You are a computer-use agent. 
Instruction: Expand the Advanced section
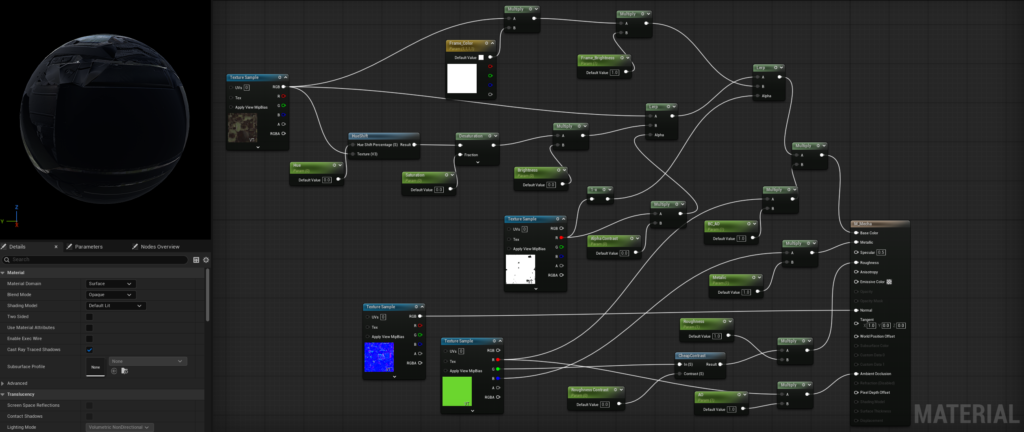tap(4, 383)
